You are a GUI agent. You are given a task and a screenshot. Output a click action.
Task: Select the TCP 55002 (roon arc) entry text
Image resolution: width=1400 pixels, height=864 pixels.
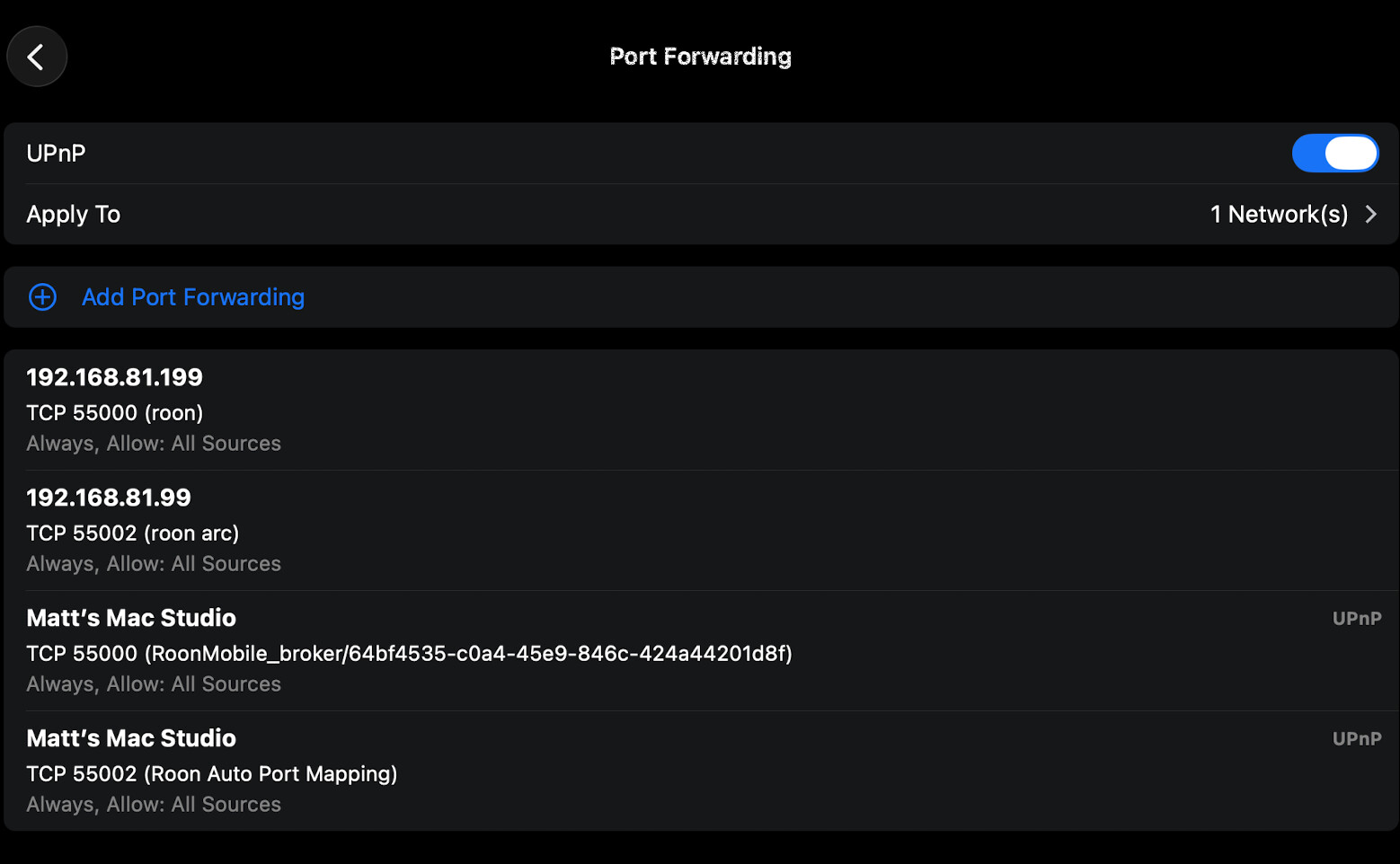tap(133, 533)
